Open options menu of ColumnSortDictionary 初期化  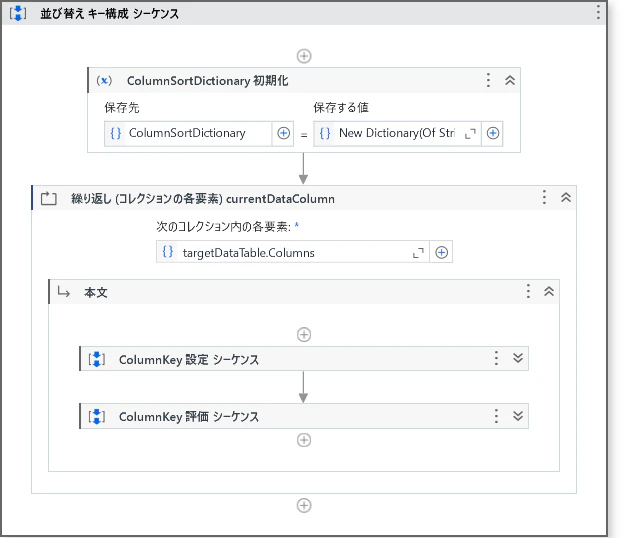point(488,80)
